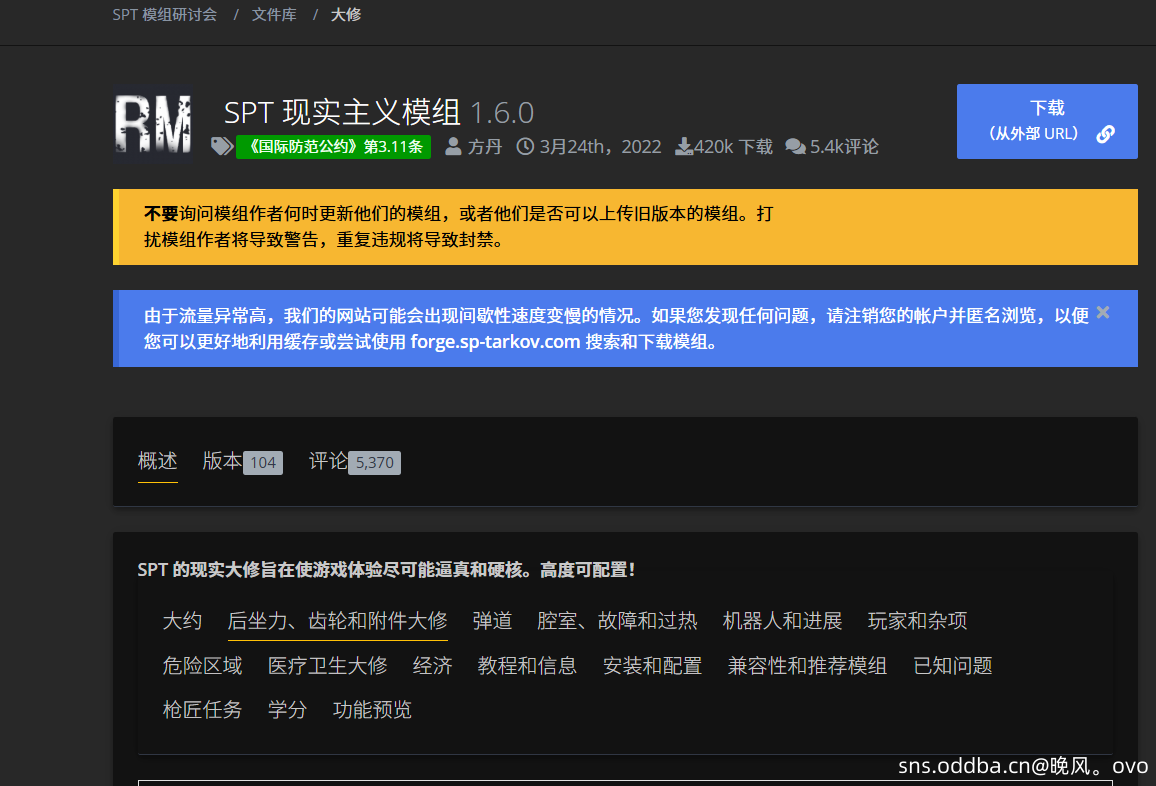Click the clock icon beside the date

point(525,146)
